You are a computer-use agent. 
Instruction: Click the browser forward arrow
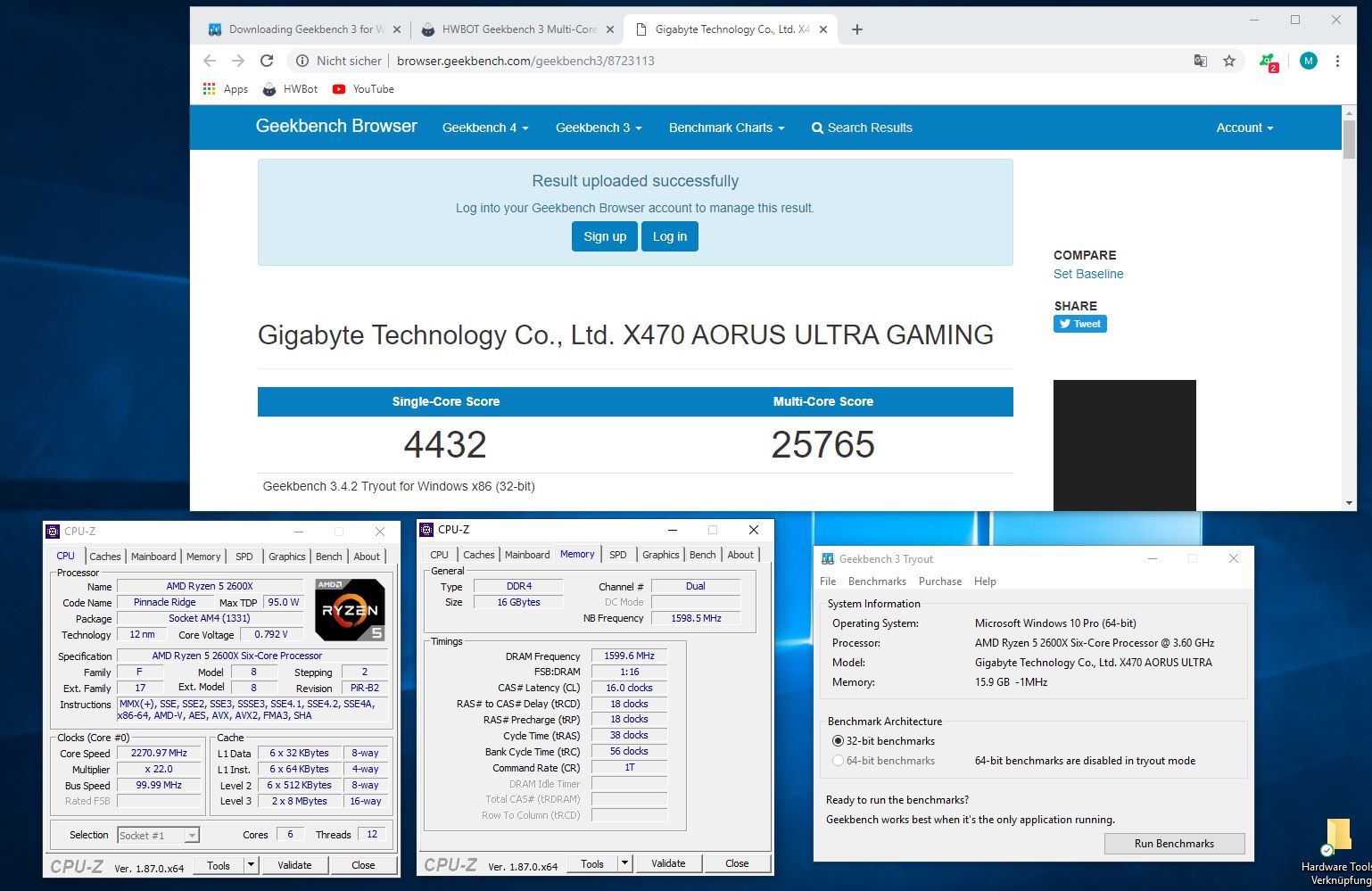[238, 61]
